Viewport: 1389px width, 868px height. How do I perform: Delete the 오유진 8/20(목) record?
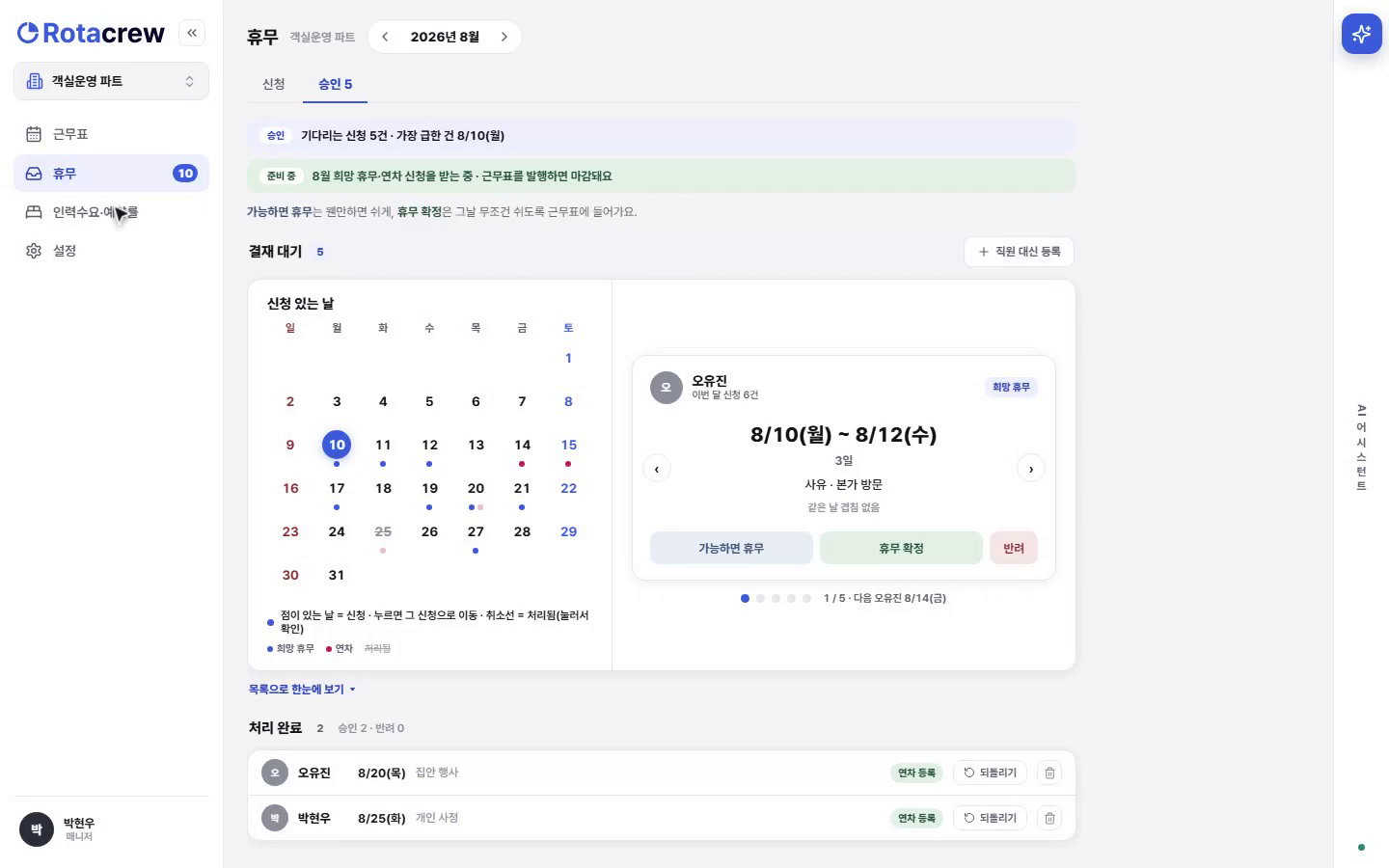pyautogui.click(x=1049, y=773)
